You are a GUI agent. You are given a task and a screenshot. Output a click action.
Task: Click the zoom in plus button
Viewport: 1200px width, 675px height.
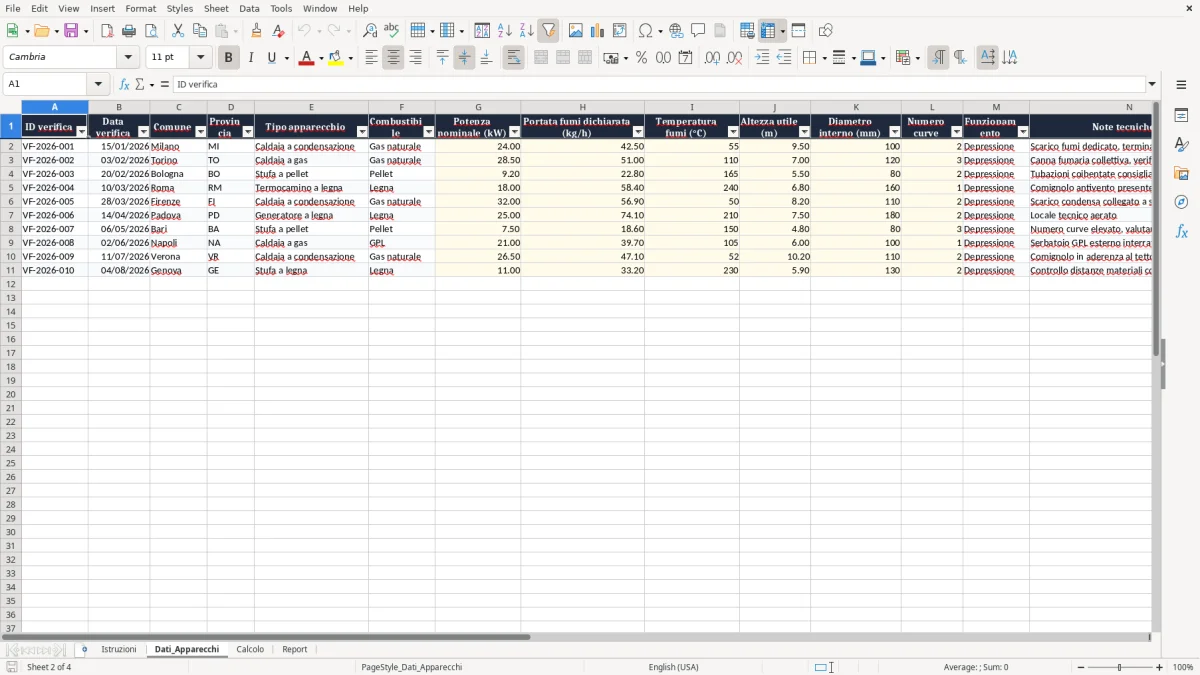1160,667
